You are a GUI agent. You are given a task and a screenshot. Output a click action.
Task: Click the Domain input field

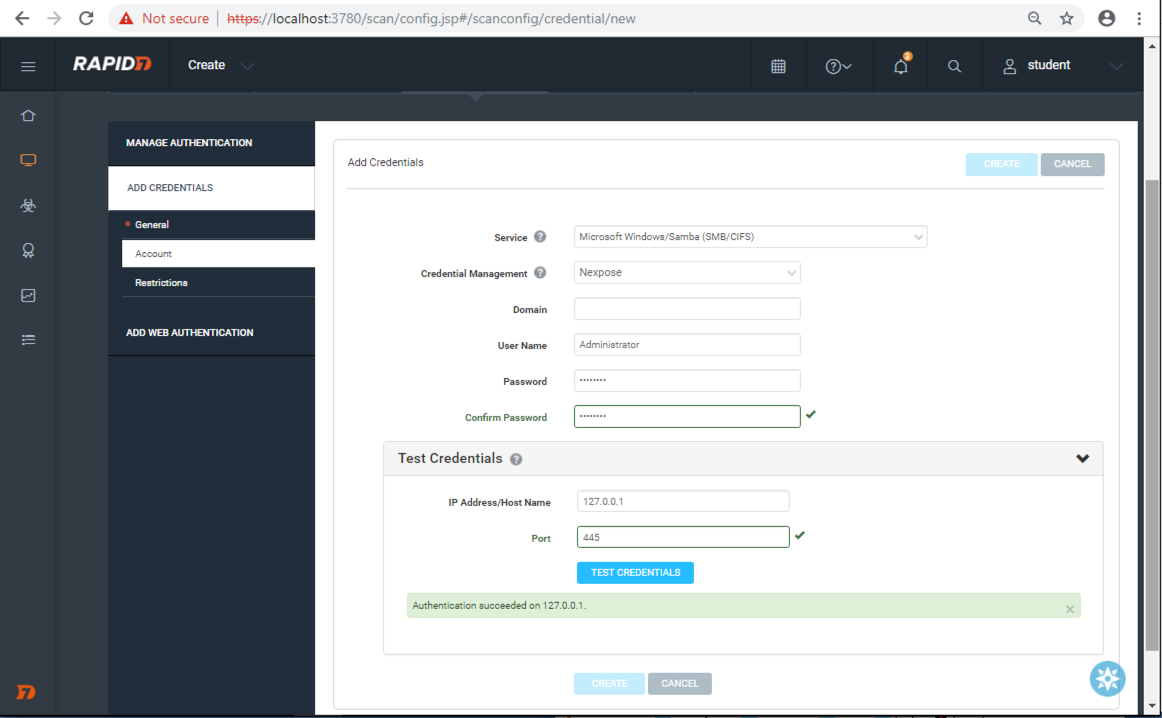687,308
